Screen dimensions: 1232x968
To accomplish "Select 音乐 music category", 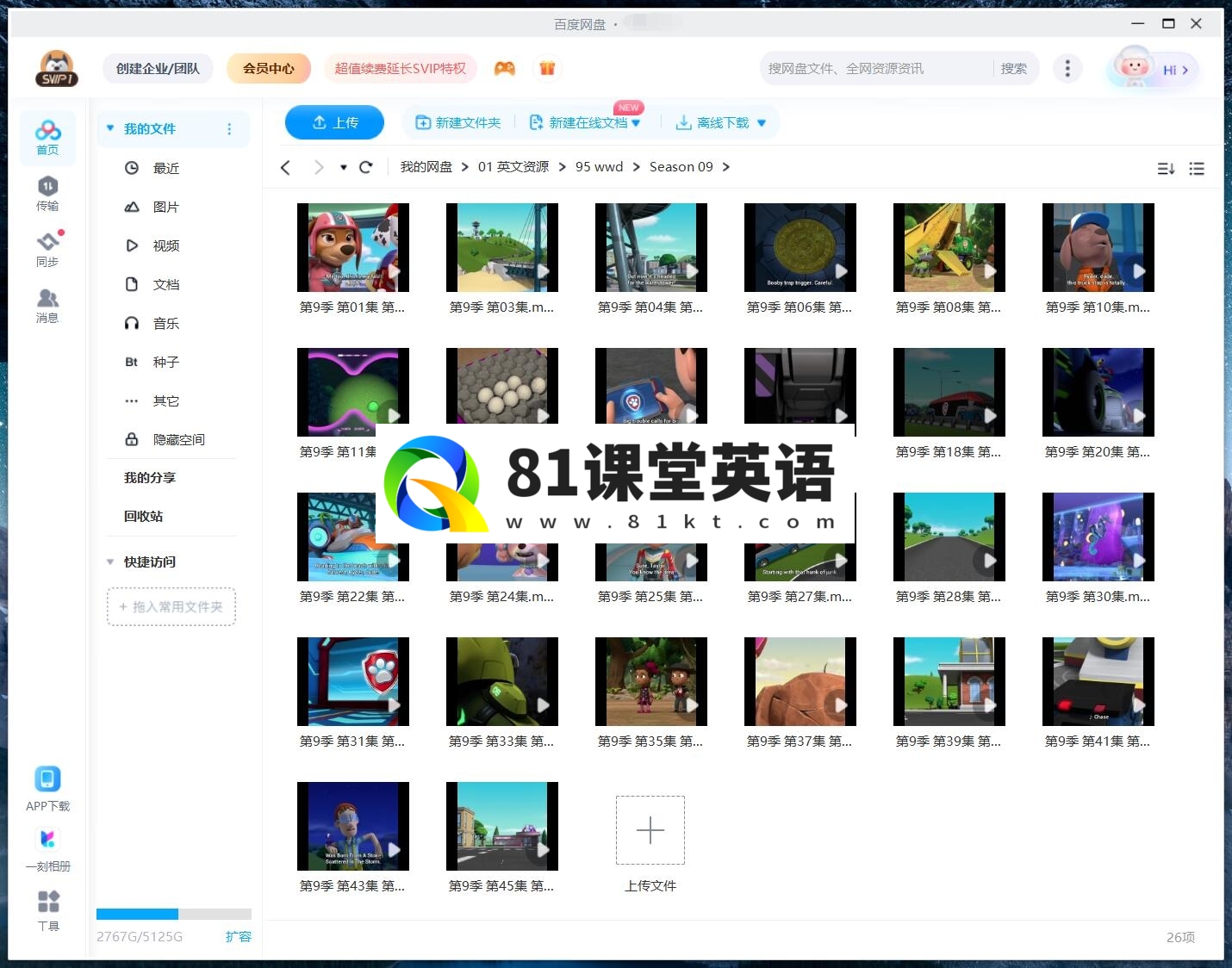I will [166, 323].
